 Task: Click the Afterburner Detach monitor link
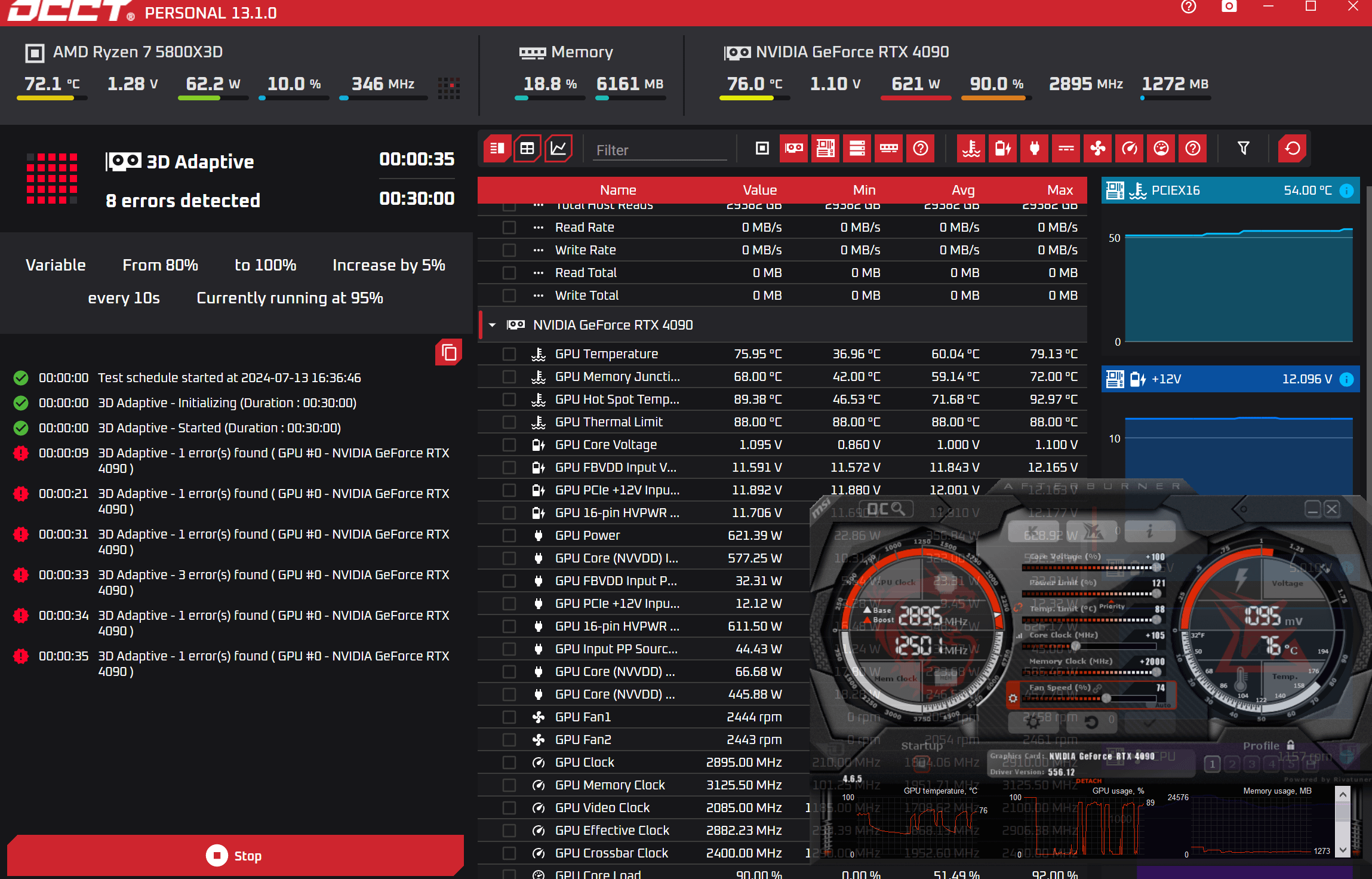[x=1088, y=780]
